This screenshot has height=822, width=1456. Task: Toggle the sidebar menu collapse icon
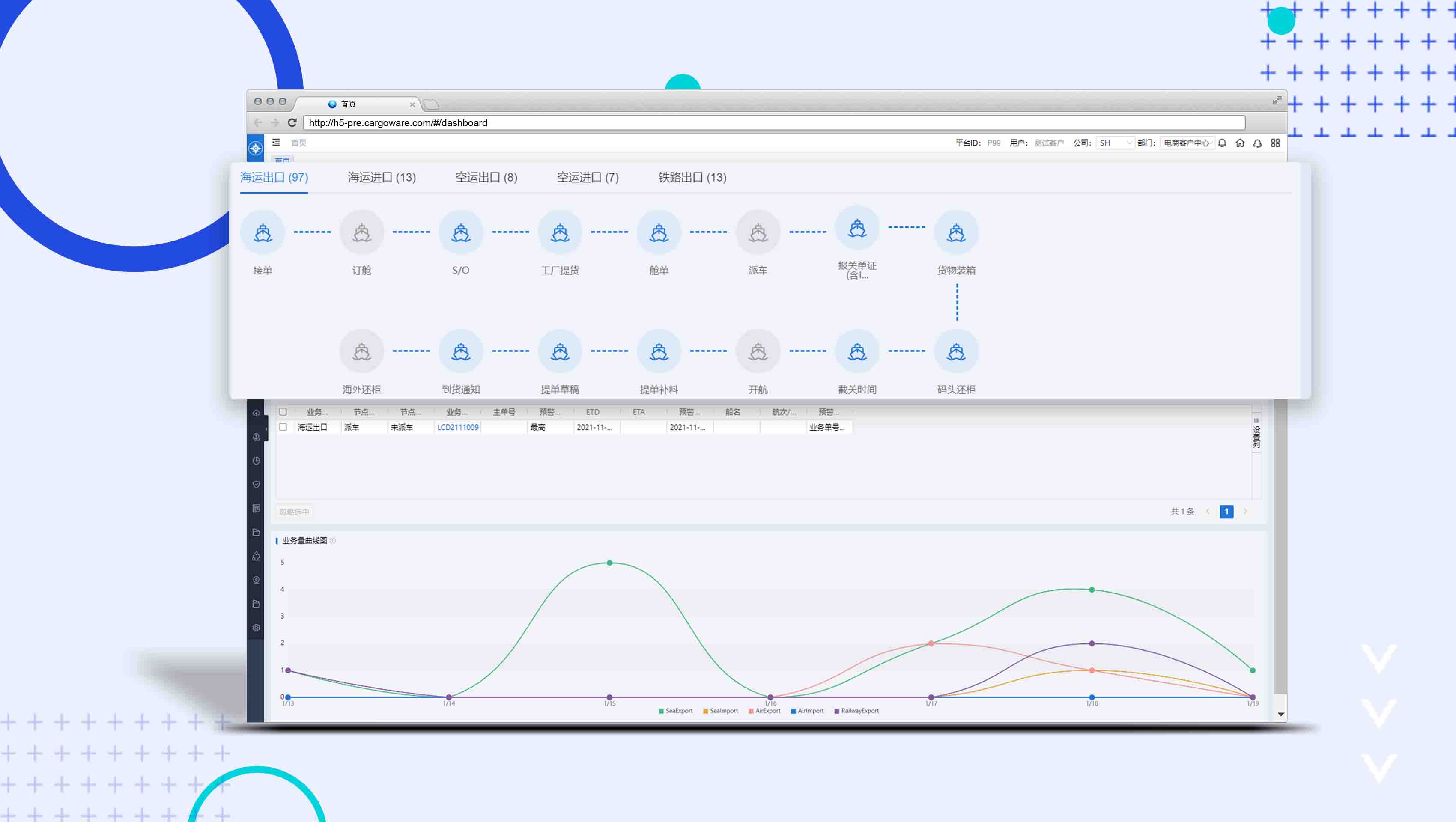pos(276,143)
